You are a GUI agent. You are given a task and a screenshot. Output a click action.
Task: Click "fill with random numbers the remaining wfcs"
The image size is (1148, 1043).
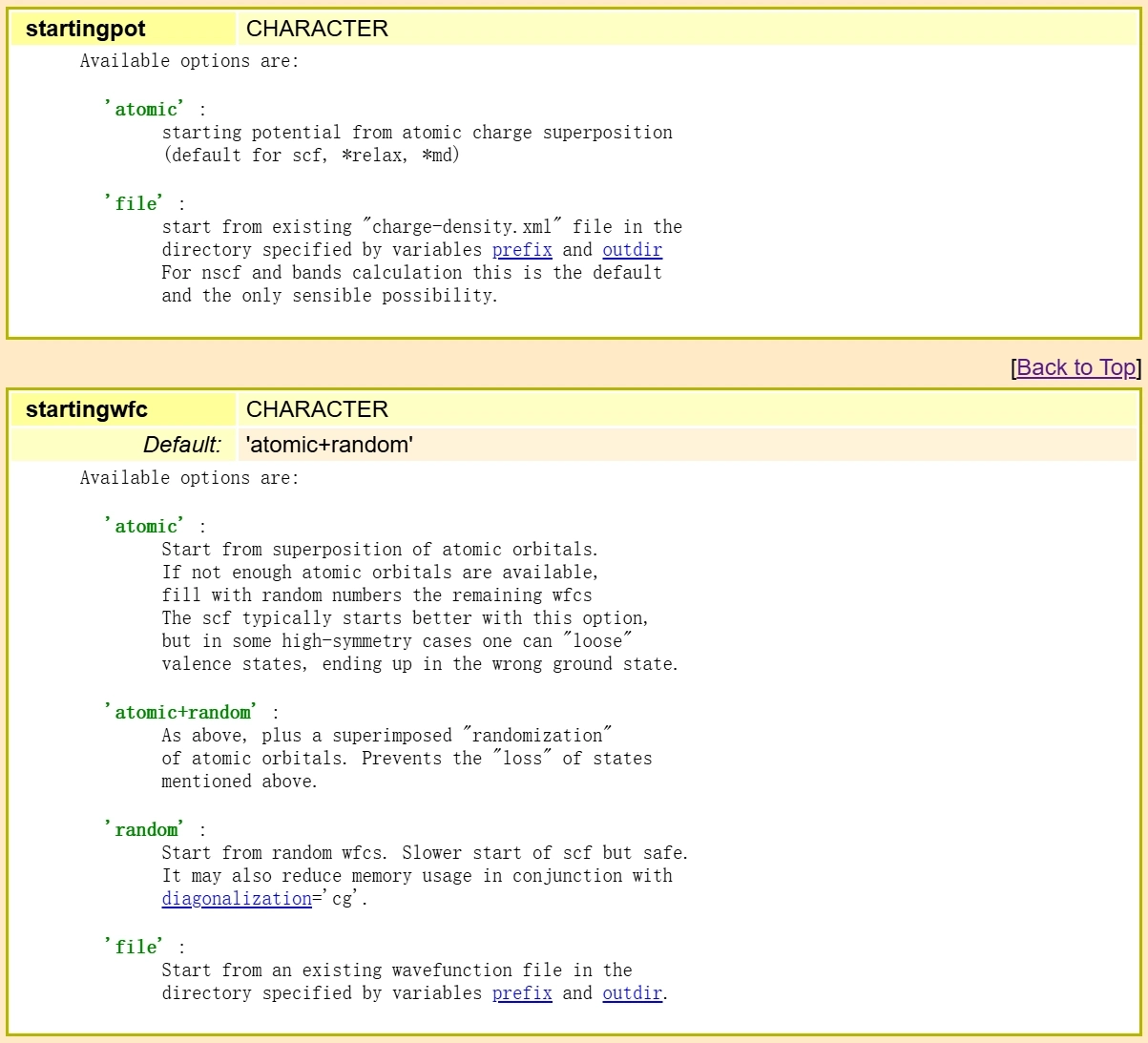377,595
